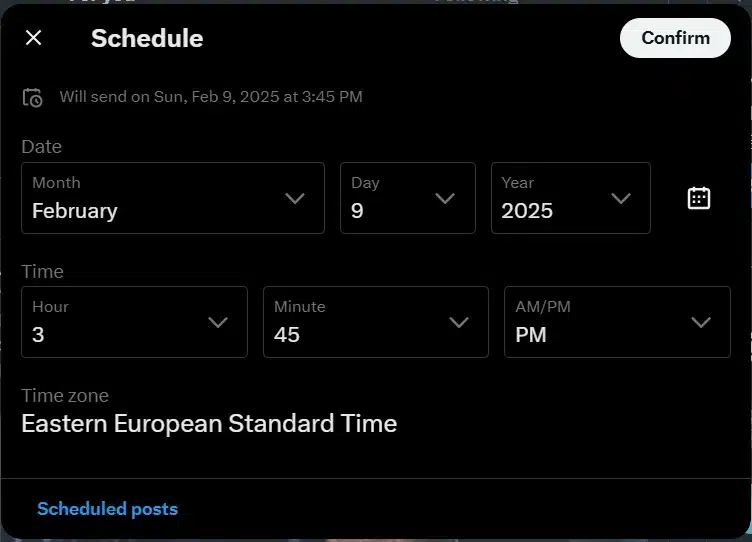Image resolution: width=752 pixels, height=542 pixels.
Task: Open the Month dropdown showing February
Action: tap(173, 198)
